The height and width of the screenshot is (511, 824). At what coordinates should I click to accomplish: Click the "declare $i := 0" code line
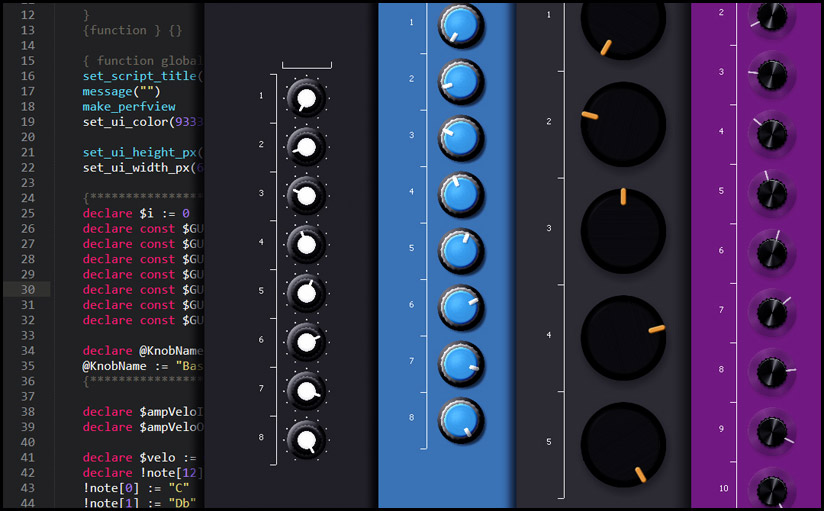click(x=136, y=213)
